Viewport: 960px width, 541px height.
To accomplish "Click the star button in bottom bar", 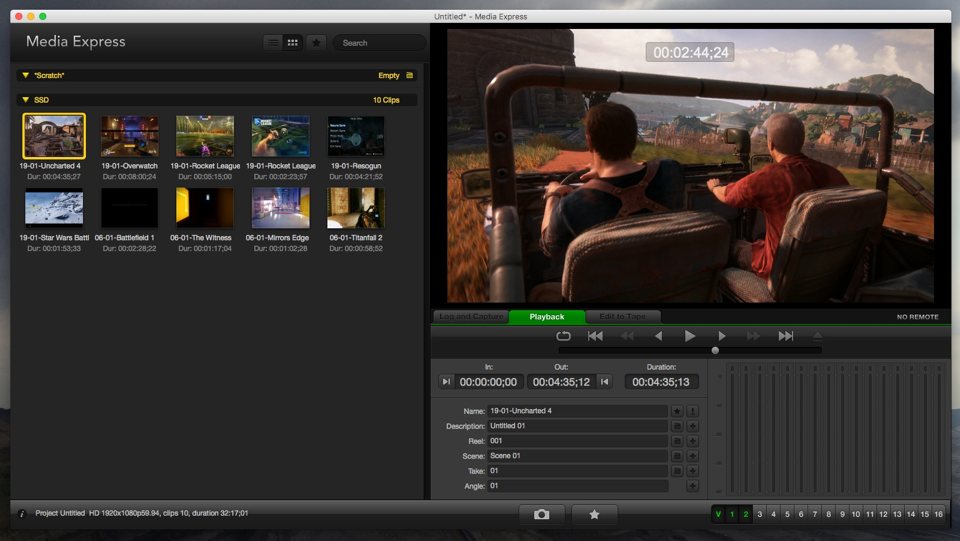I will point(594,515).
